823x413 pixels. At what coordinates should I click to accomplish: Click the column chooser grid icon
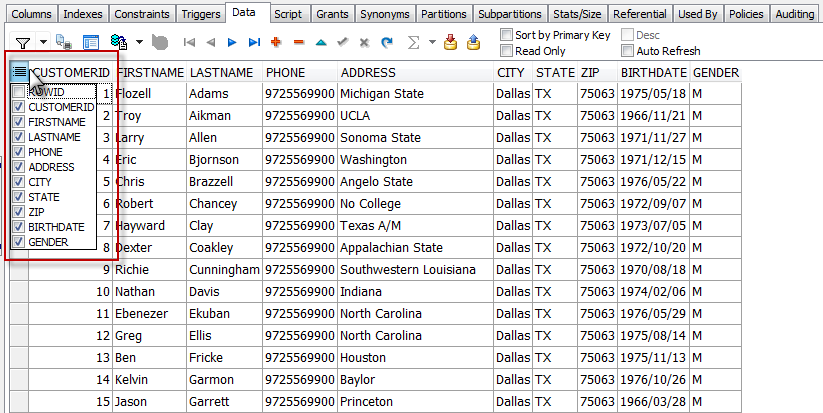click(20, 72)
